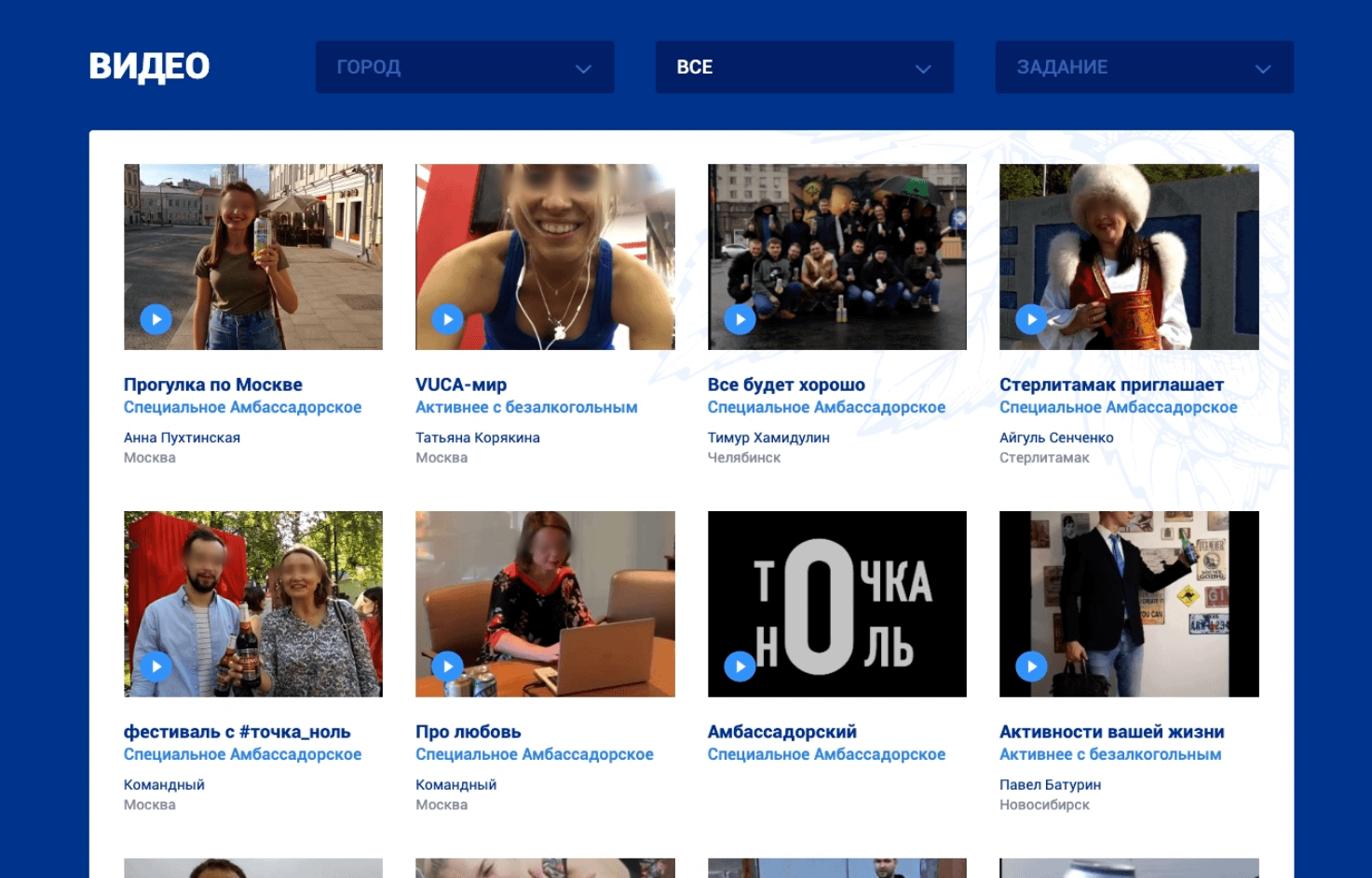Open the Про любовь laptop thumbnail

(x=545, y=604)
